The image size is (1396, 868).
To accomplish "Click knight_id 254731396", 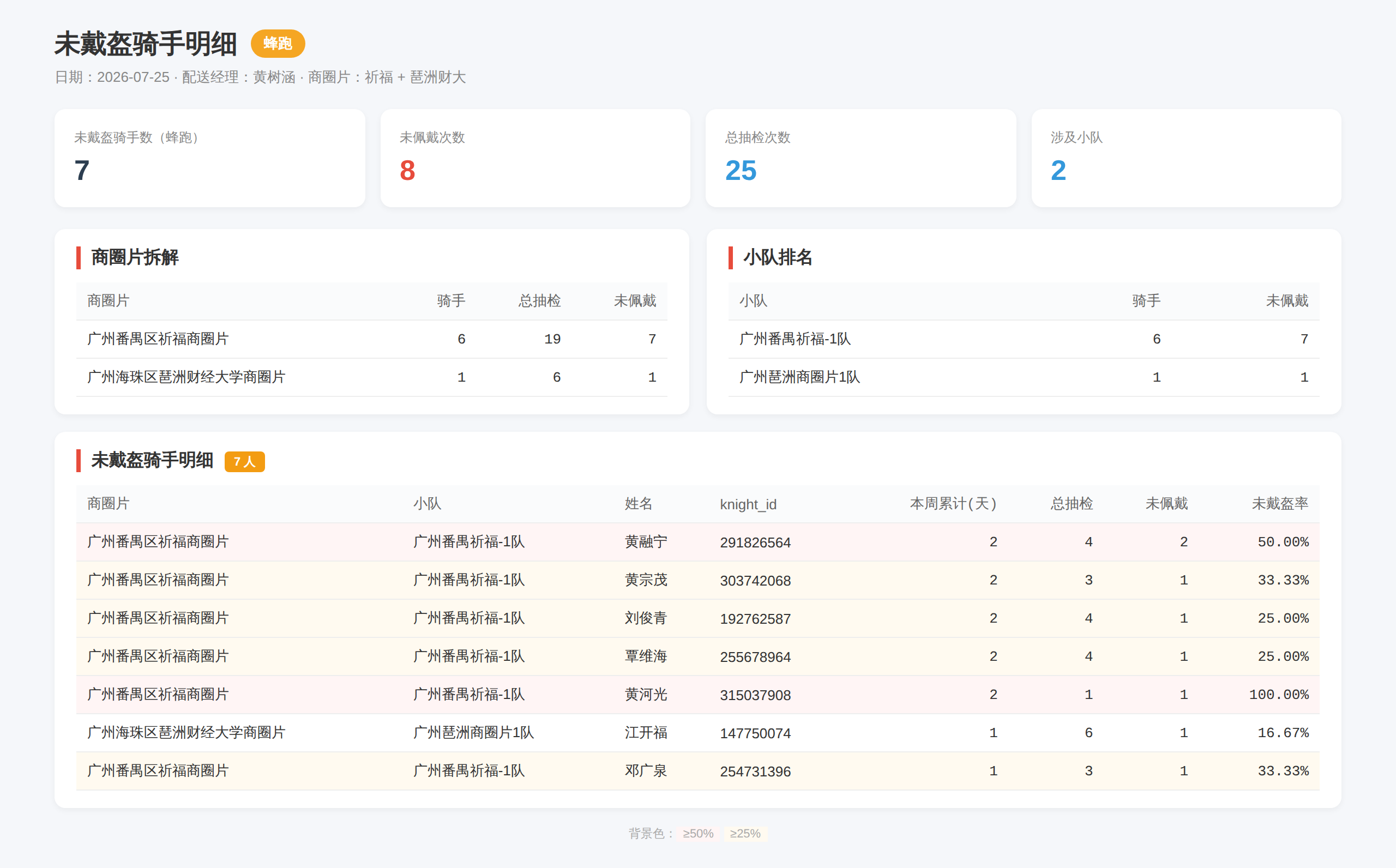I will (x=755, y=771).
